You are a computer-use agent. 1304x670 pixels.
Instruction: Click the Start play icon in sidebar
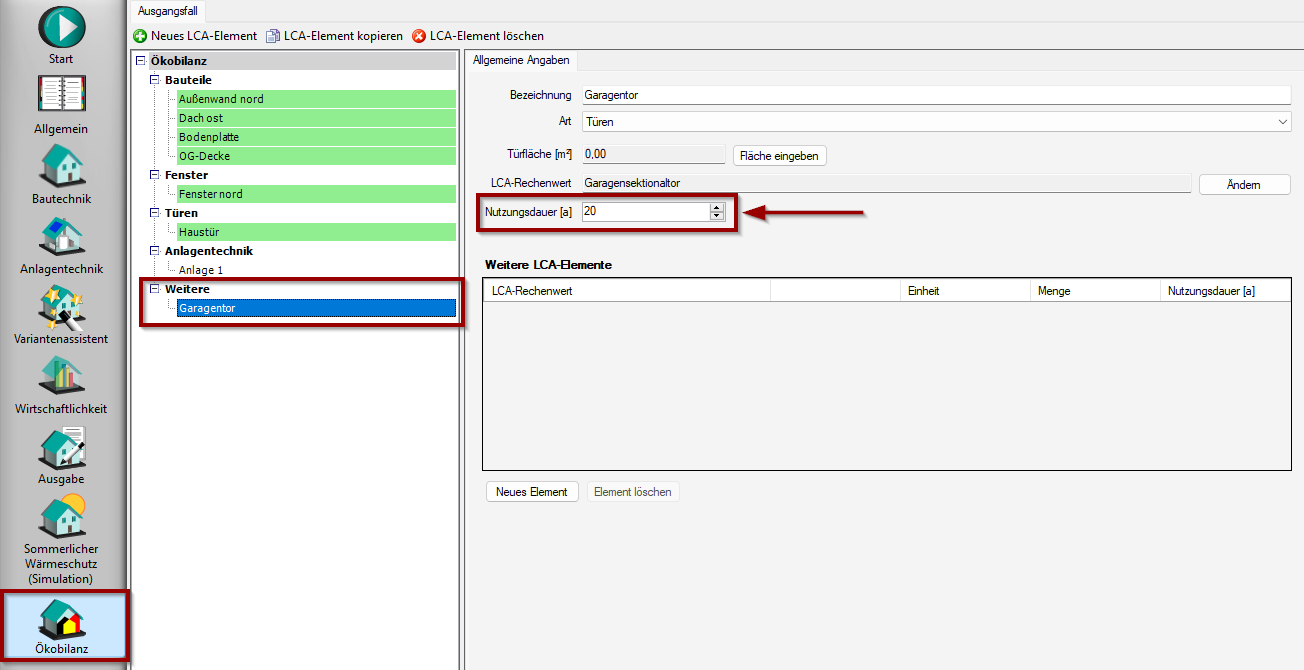(62, 27)
